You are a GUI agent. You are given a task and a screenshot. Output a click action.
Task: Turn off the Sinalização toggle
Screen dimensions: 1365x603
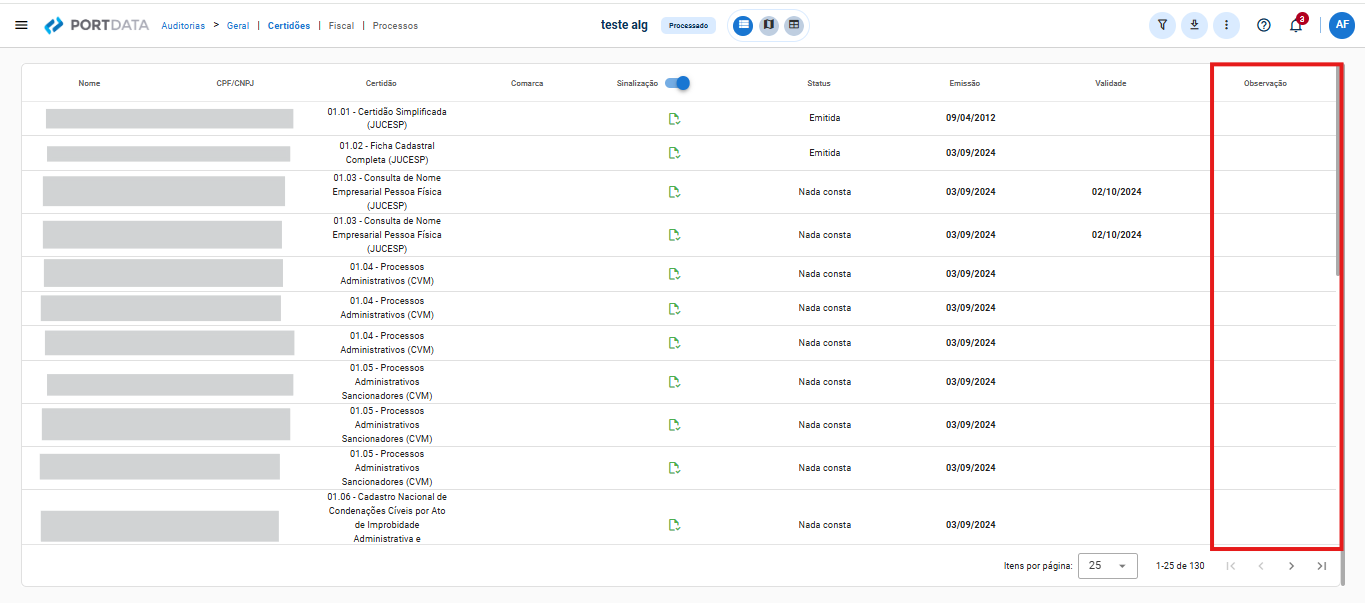pyautogui.click(x=678, y=83)
